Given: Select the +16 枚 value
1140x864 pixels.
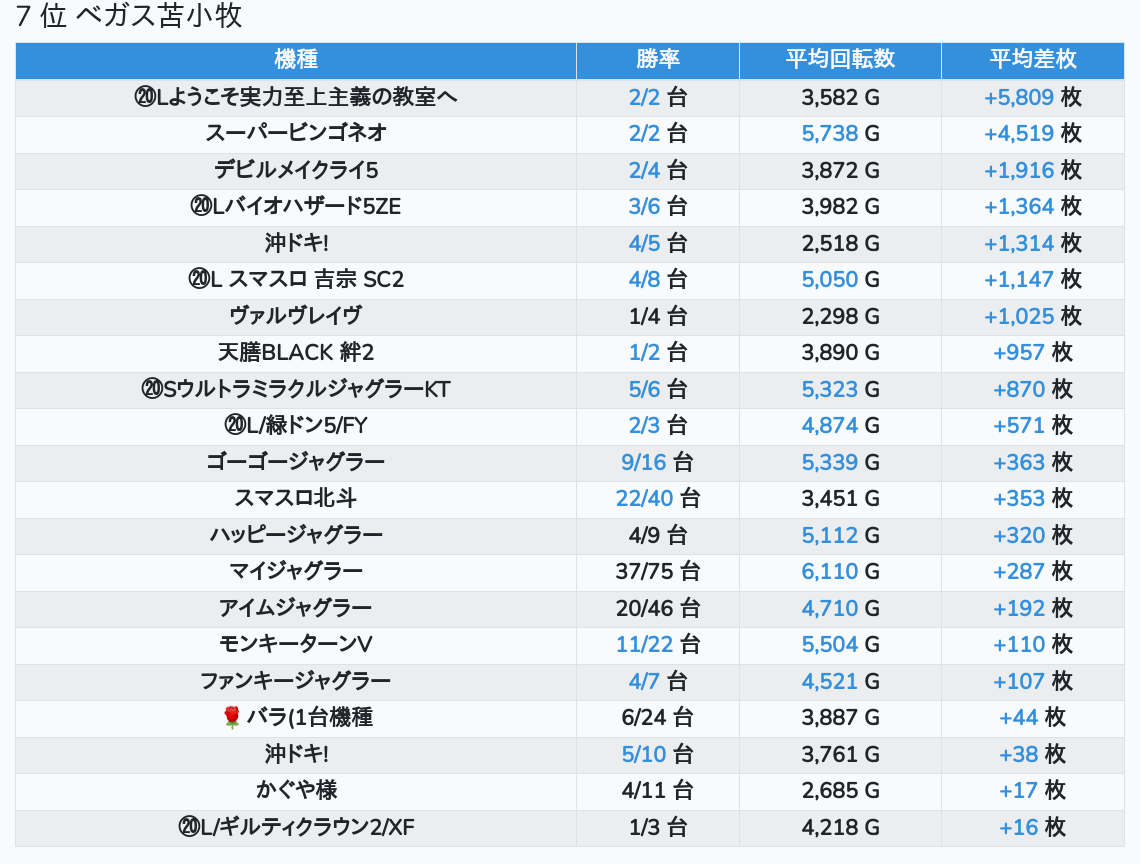Looking at the screenshot, I should pyautogui.click(x=1032, y=828).
